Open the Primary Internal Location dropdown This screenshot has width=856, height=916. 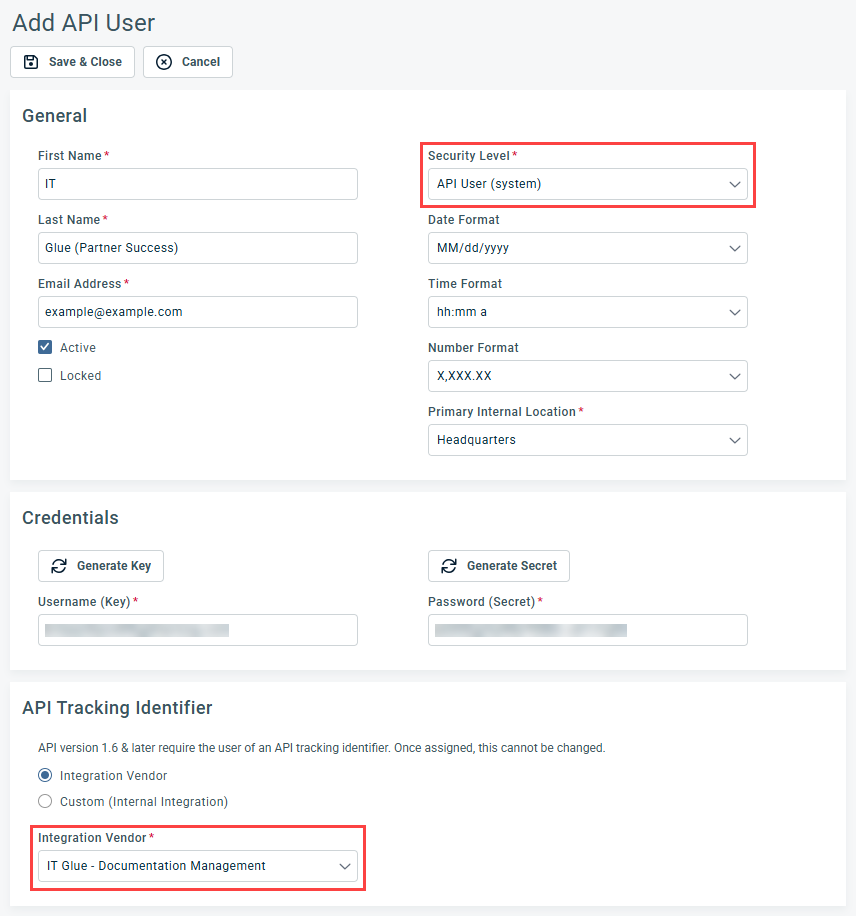pos(587,440)
